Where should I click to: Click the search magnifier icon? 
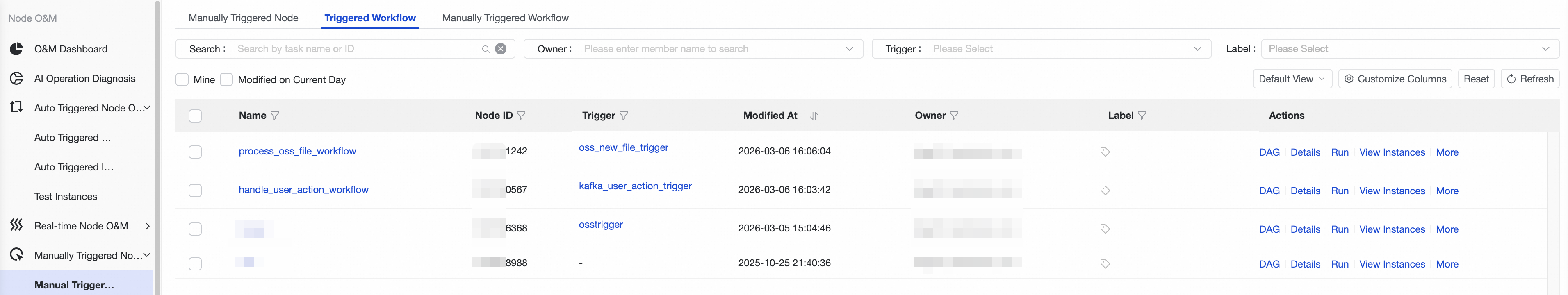485,49
